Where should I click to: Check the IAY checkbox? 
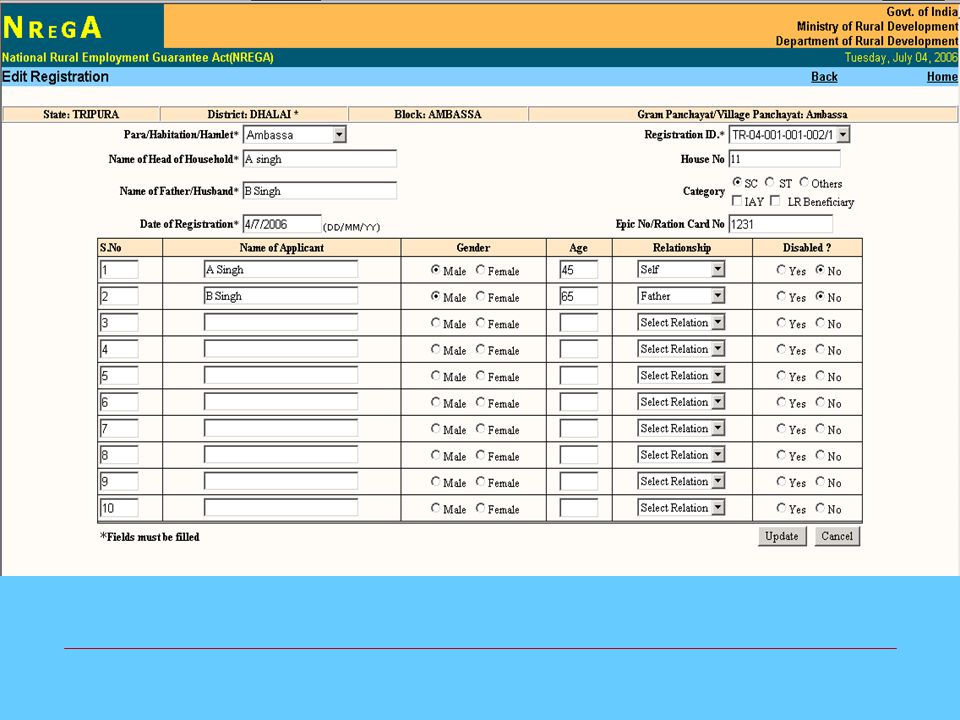[737, 201]
